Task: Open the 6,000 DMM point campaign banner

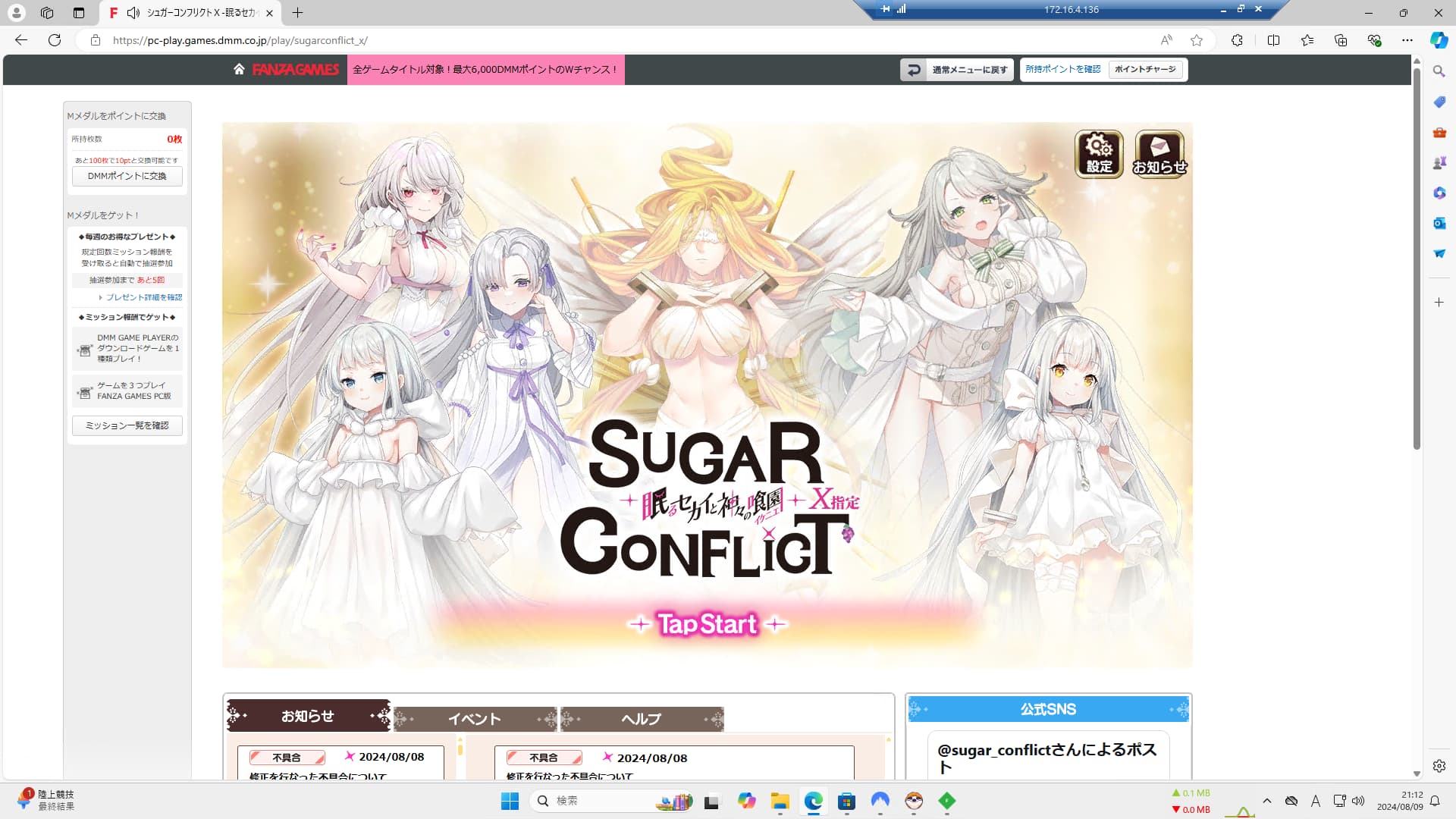Action: 485,69
